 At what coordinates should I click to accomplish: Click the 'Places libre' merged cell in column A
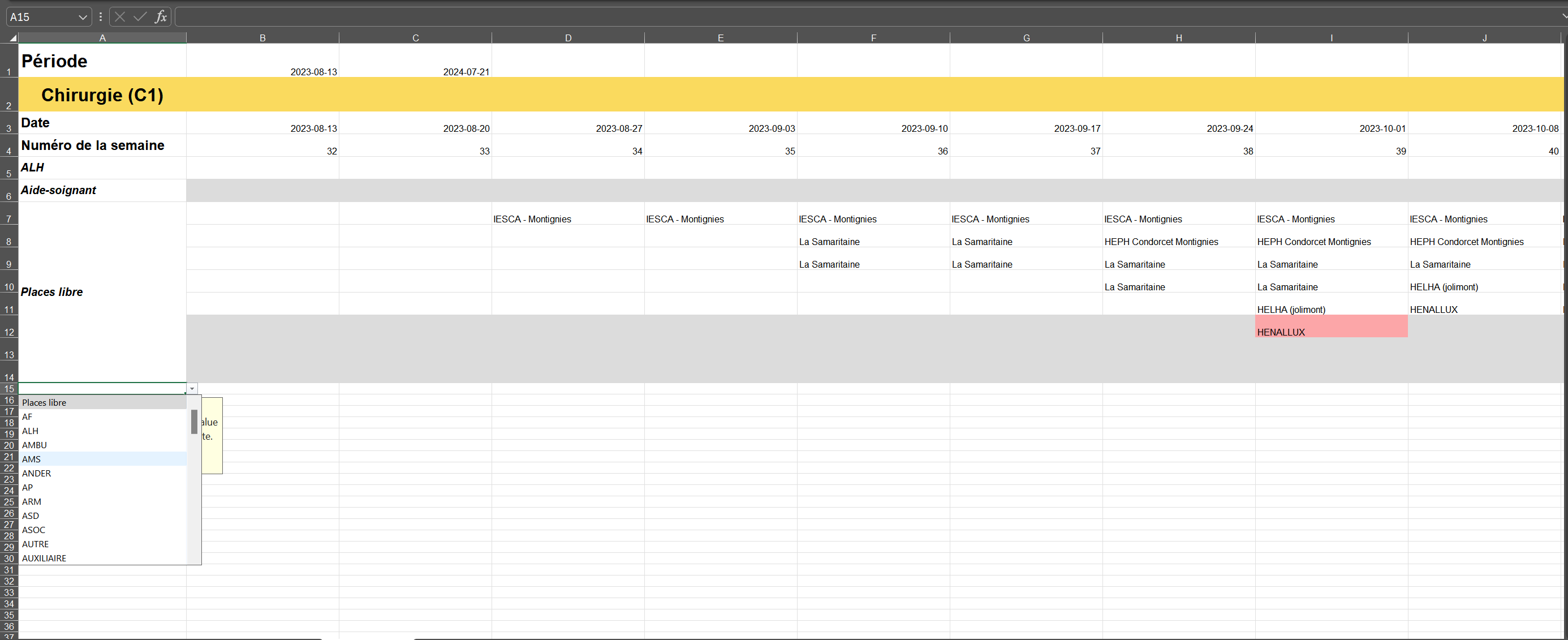pyautogui.click(x=102, y=291)
